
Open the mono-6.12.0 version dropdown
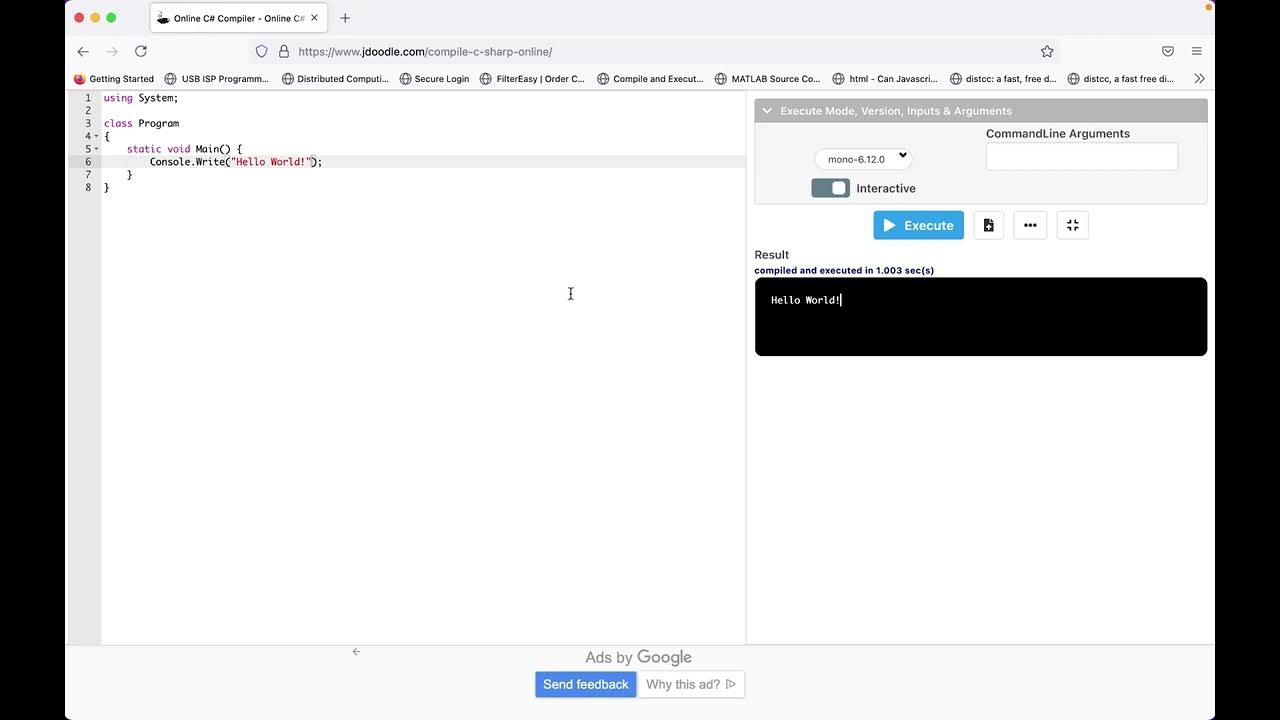[x=863, y=158]
